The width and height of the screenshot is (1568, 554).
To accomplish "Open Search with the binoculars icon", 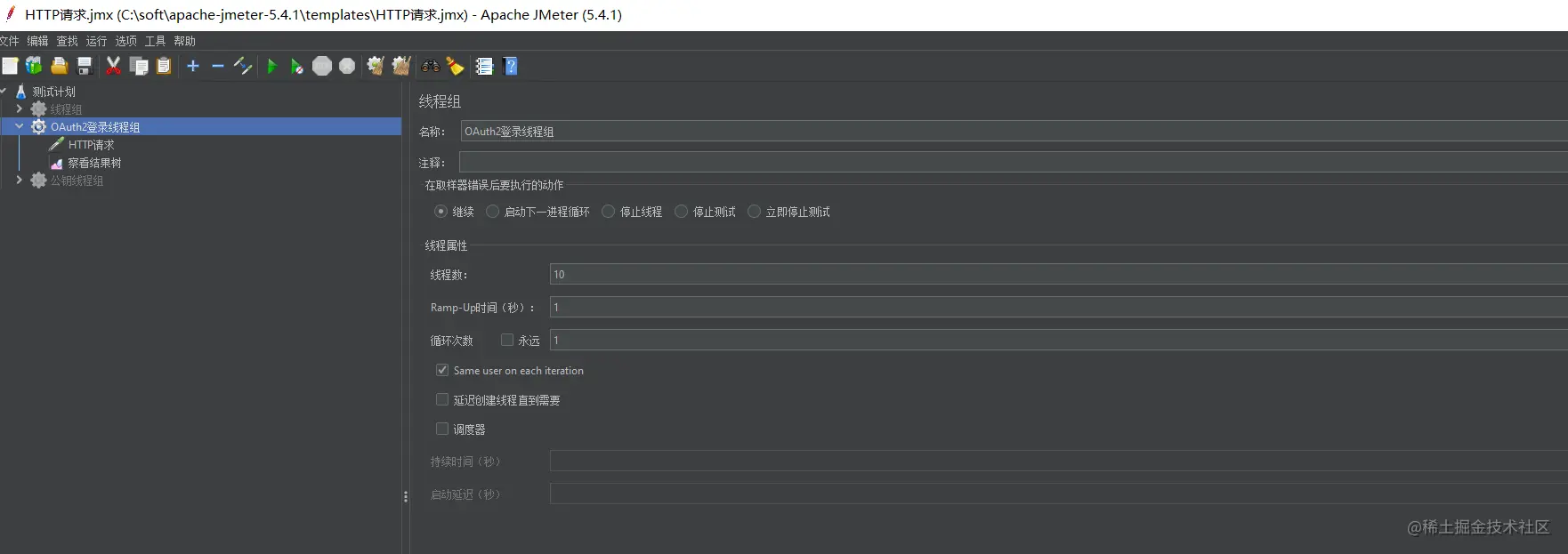I will [431, 66].
